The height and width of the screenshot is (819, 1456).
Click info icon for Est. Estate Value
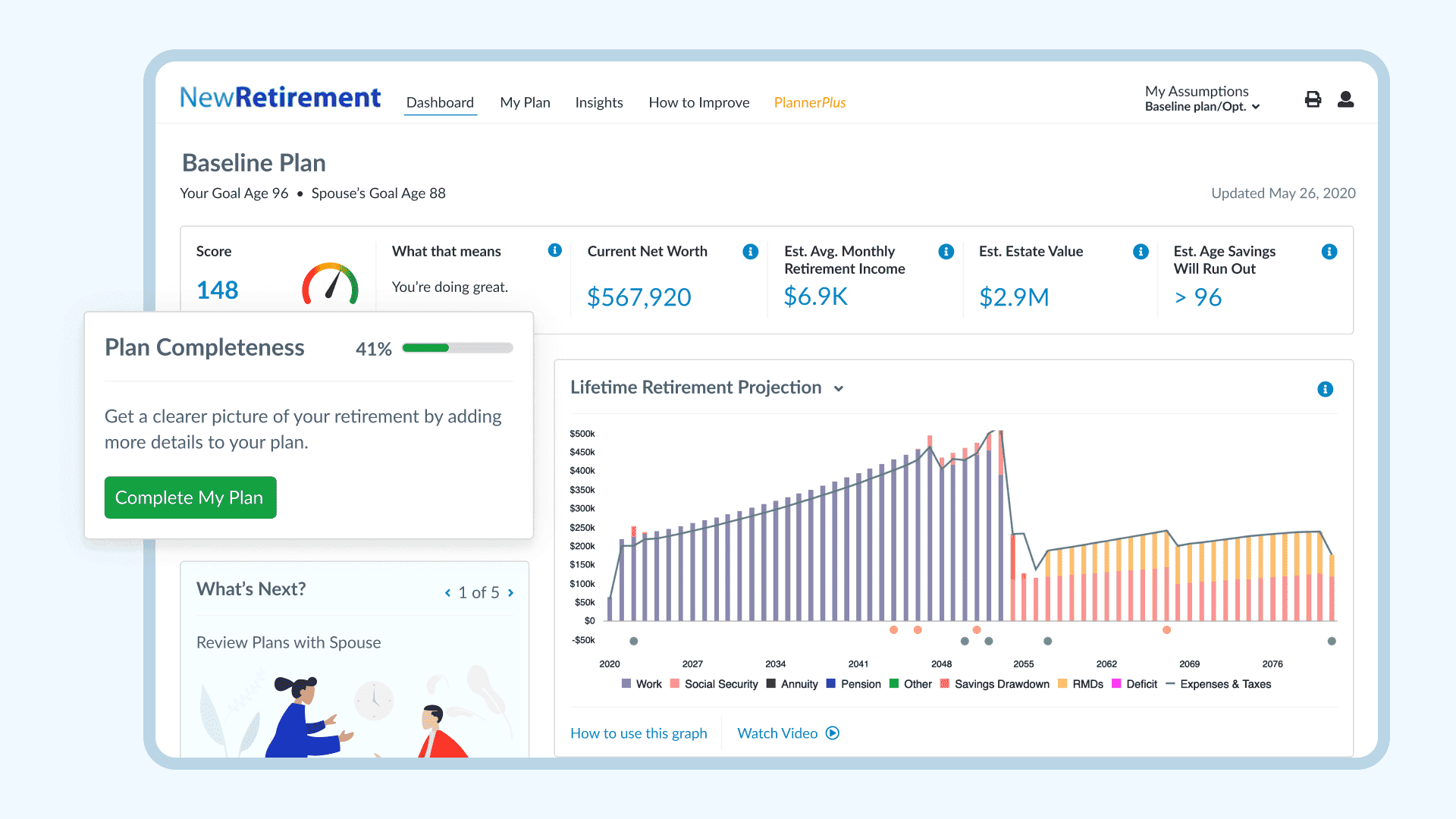(x=1141, y=252)
